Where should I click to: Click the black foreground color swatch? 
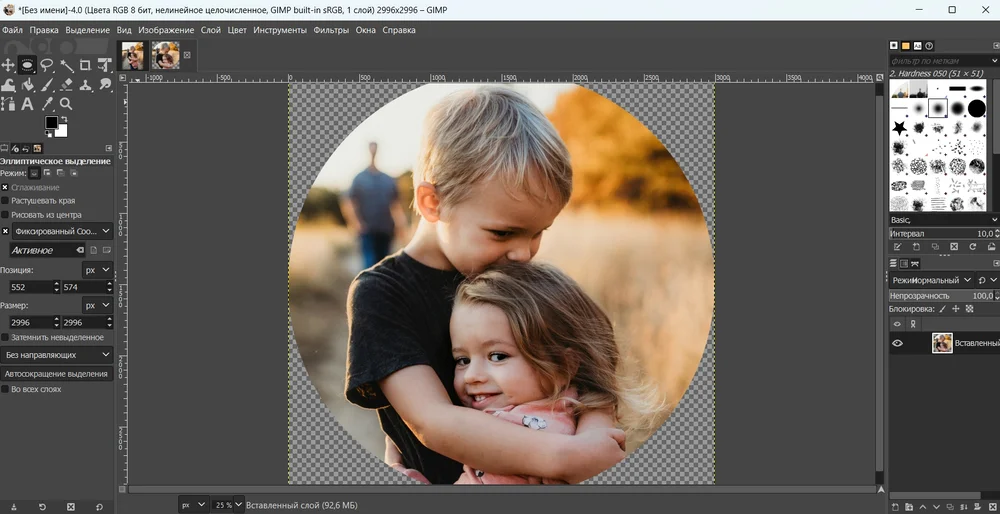coord(51,123)
